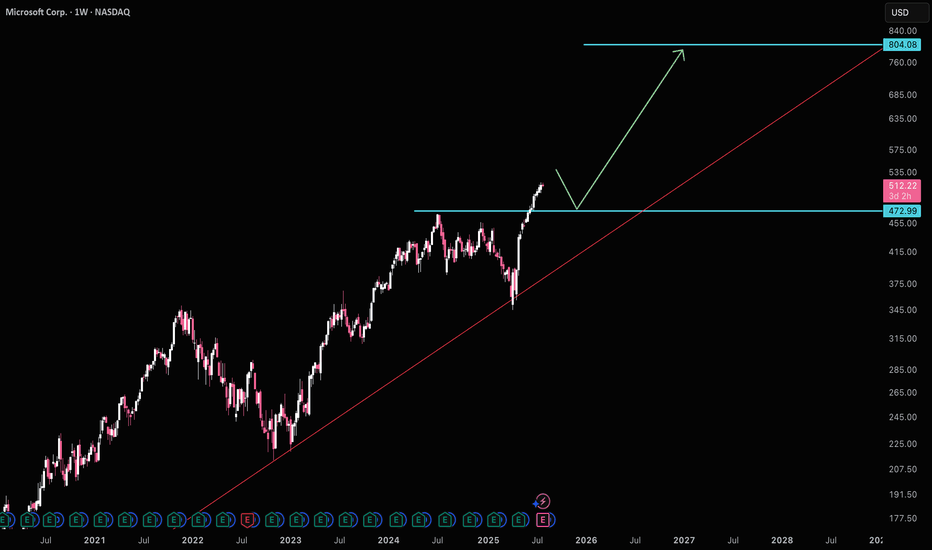Click the pink 512.22 current price label
The width and height of the screenshot is (932, 550).
tap(902, 186)
